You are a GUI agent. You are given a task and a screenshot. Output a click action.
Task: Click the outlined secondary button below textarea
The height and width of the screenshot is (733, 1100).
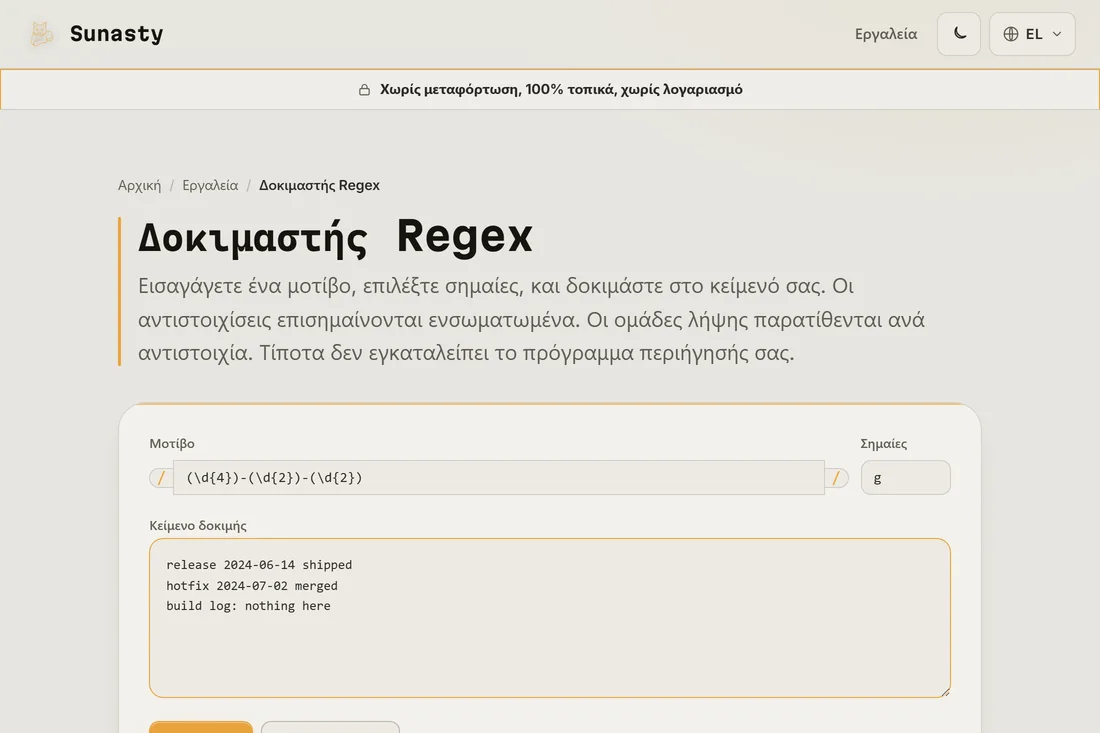330,727
